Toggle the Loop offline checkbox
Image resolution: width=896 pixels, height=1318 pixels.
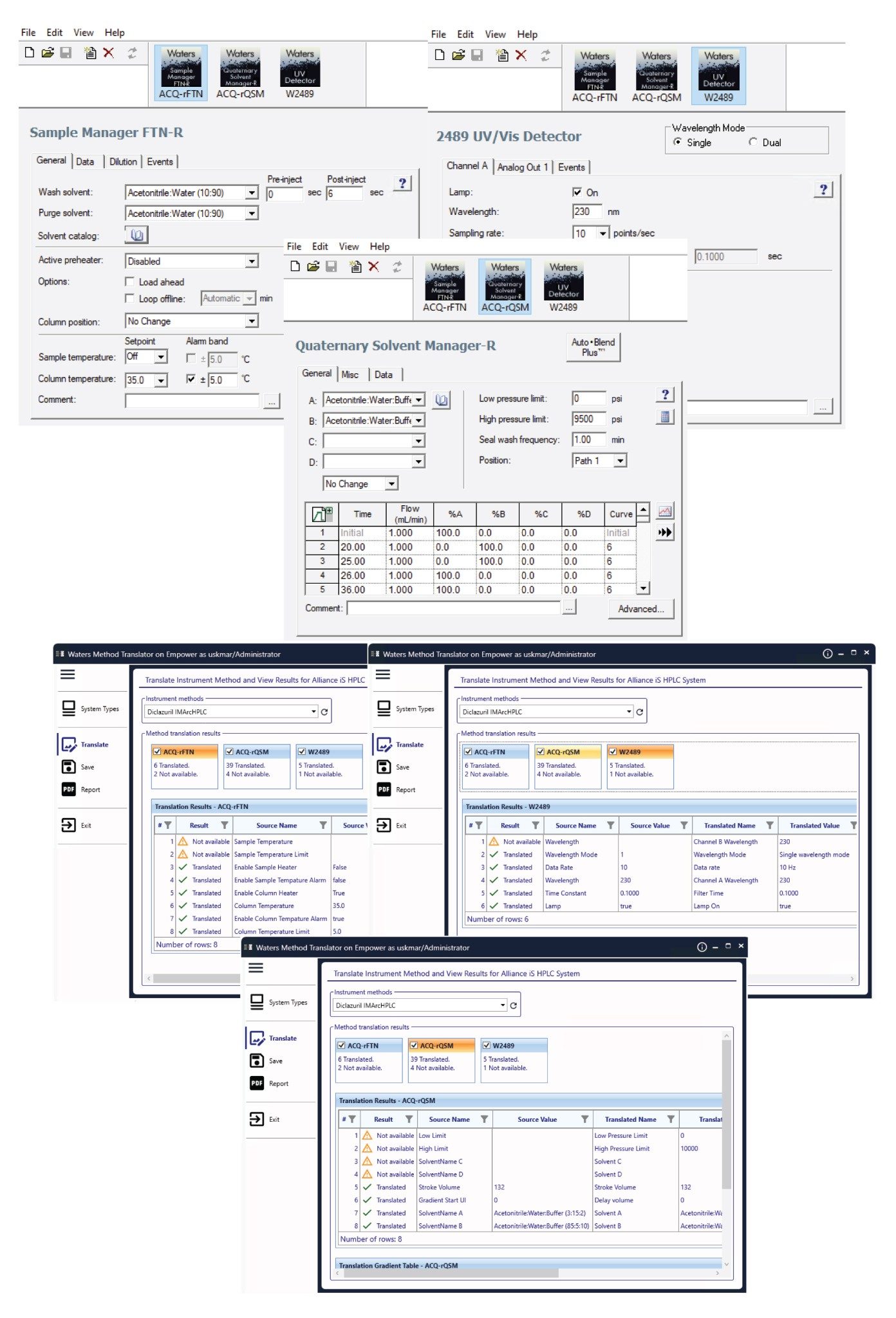(x=130, y=298)
